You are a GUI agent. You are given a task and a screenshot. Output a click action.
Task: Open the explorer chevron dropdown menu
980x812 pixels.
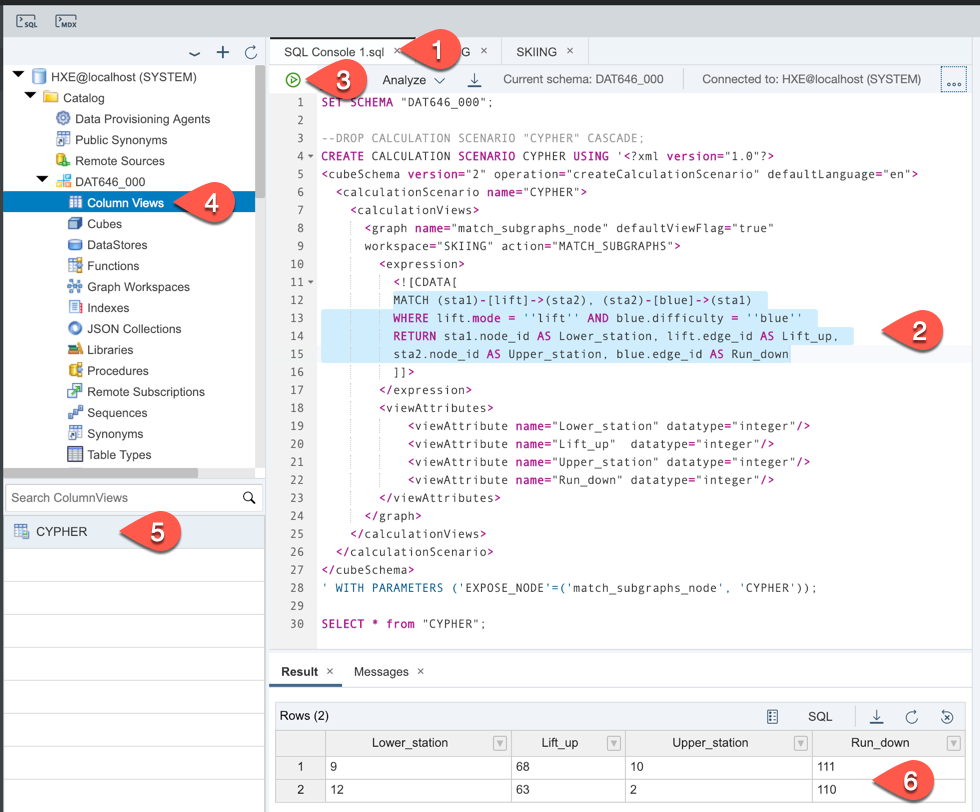point(194,54)
